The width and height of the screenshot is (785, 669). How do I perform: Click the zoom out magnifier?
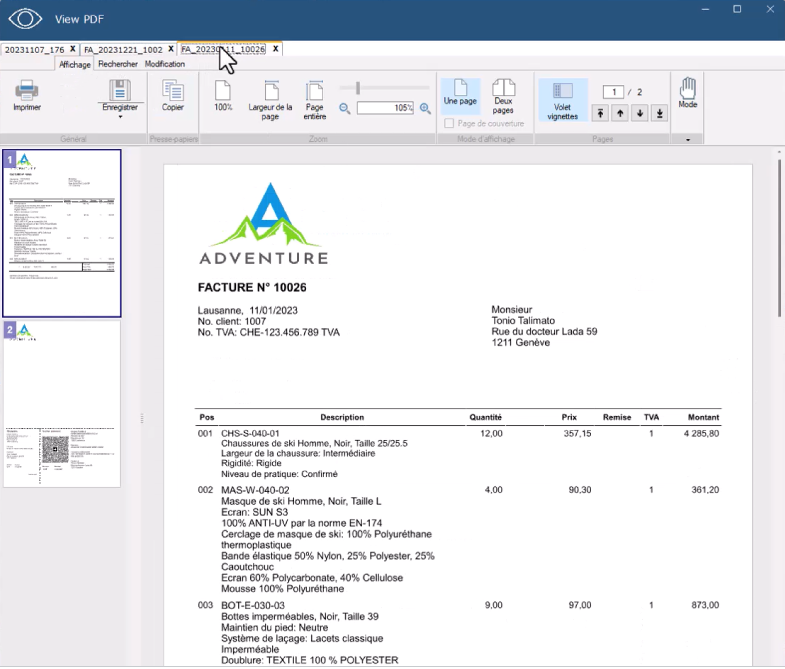point(344,108)
